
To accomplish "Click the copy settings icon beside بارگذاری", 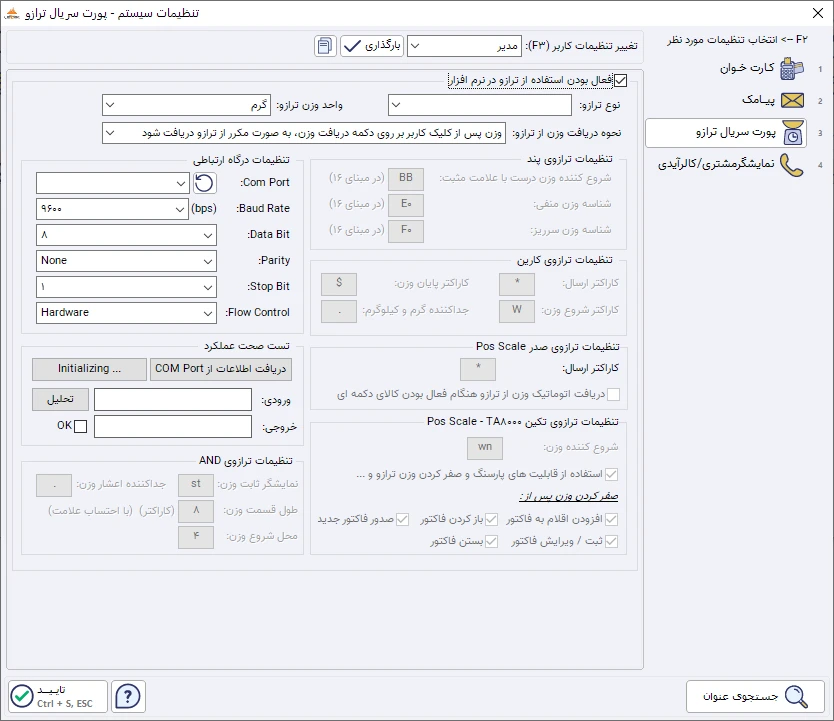I will pos(325,46).
